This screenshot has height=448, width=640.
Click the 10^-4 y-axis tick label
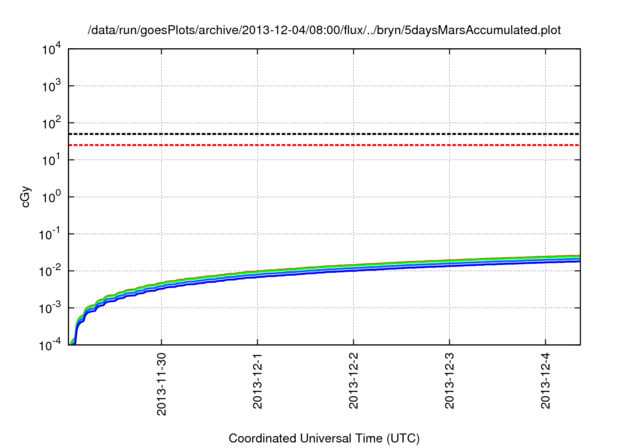pyautogui.click(x=50, y=346)
